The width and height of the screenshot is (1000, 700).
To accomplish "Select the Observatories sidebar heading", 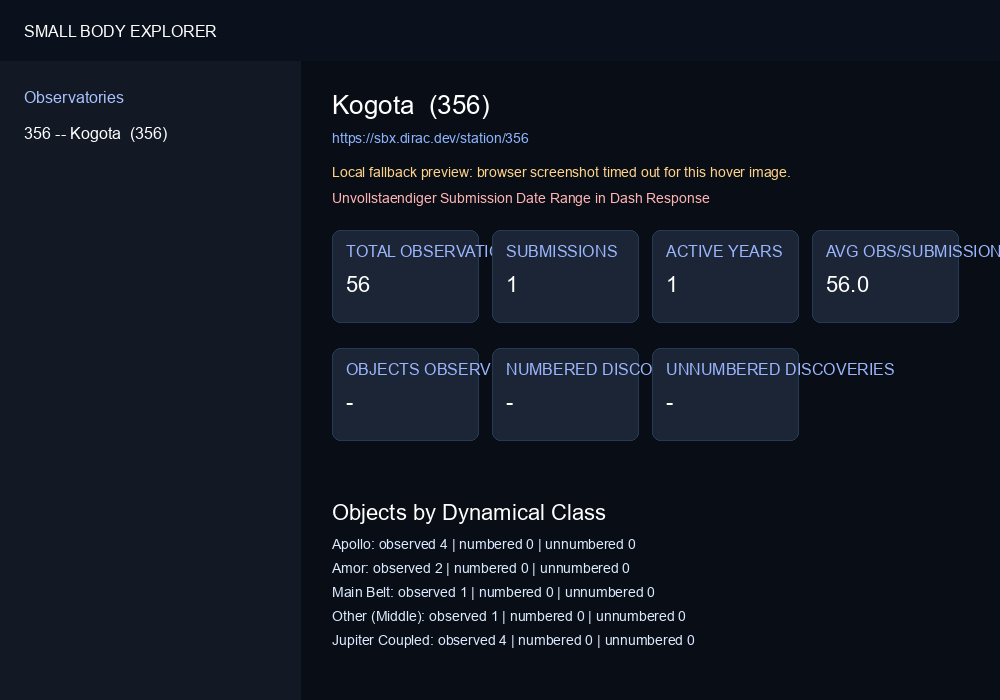I will point(74,98).
